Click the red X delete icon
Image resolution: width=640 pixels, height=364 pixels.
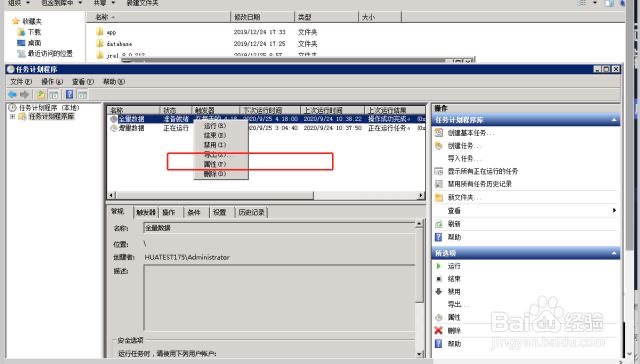[x=438, y=331]
